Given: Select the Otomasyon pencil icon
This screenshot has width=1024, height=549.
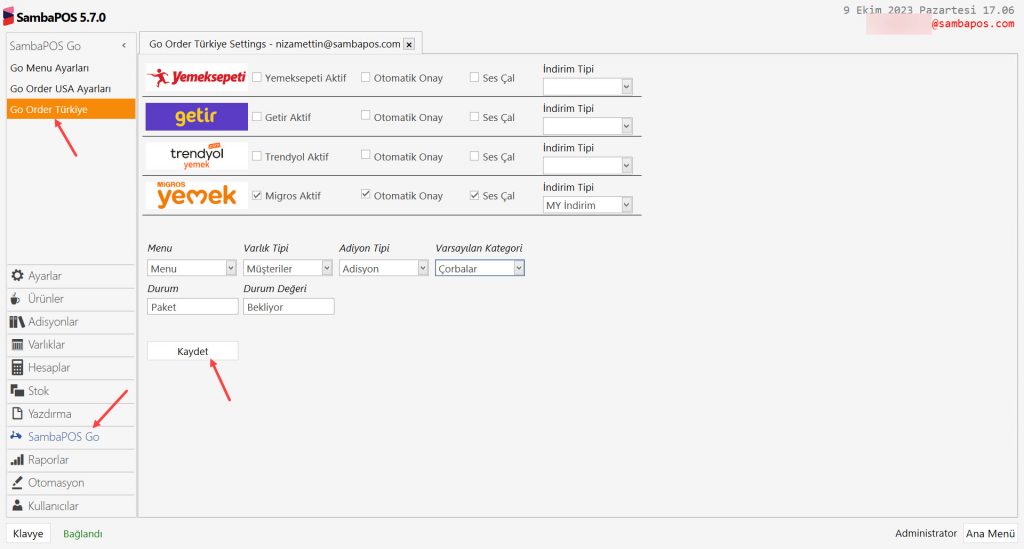Looking at the screenshot, I should coord(17,483).
